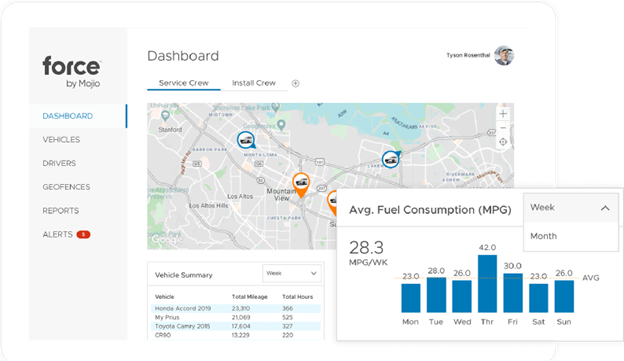
Task: Click the Thursday 42.0 fuel bar
Action: (x=487, y=284)
